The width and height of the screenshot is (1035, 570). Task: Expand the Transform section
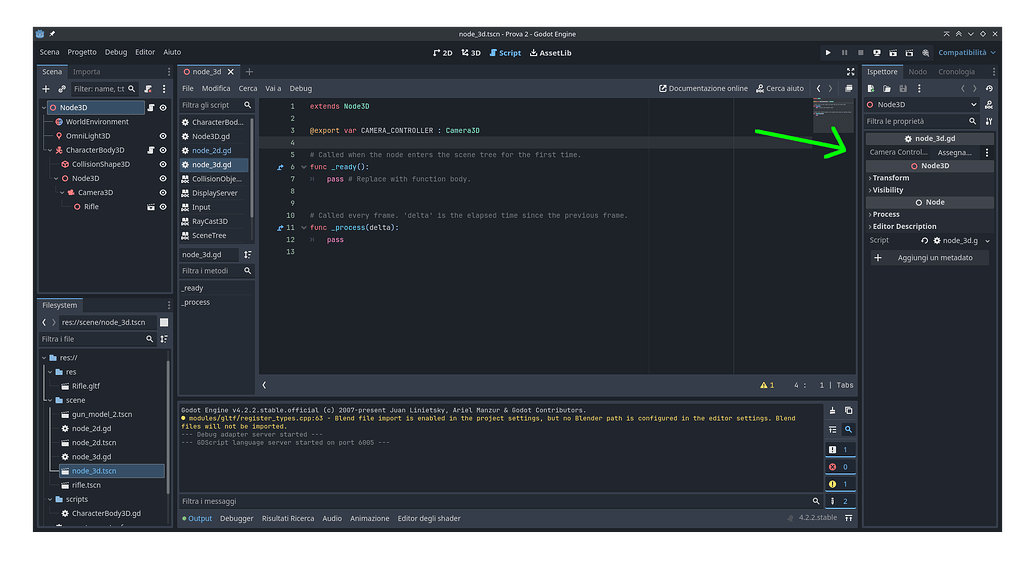point(929,178)
